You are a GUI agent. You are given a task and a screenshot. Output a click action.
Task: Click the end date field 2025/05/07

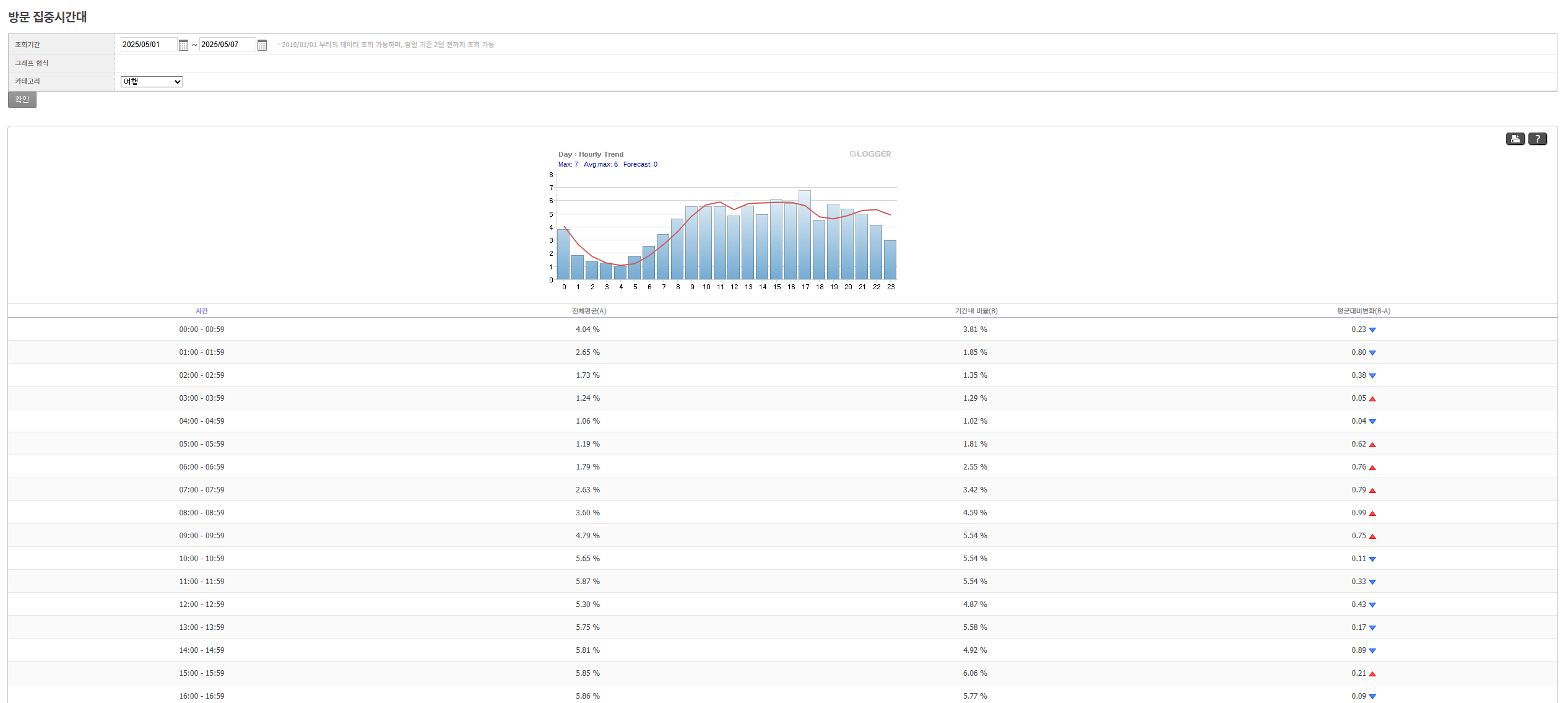click(227, 45)
